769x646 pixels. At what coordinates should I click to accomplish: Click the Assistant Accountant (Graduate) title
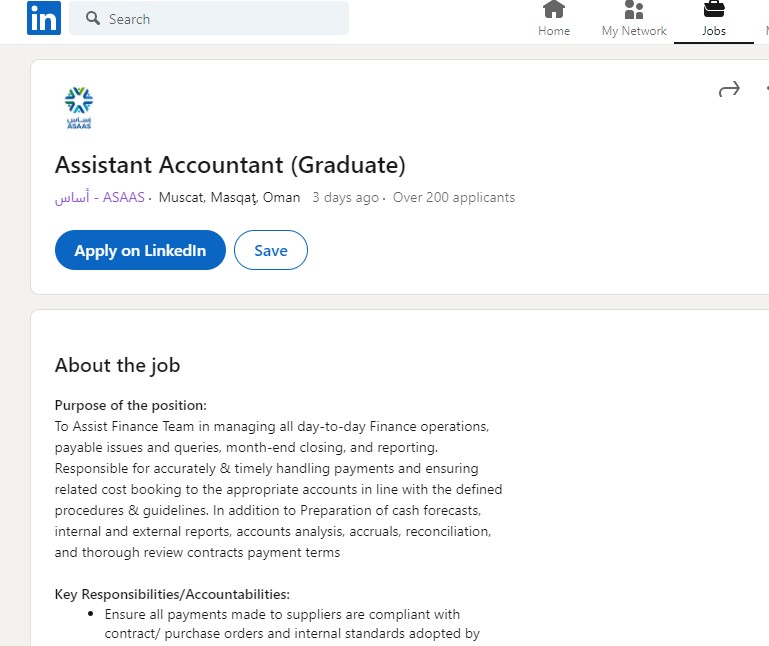[230, 165]
